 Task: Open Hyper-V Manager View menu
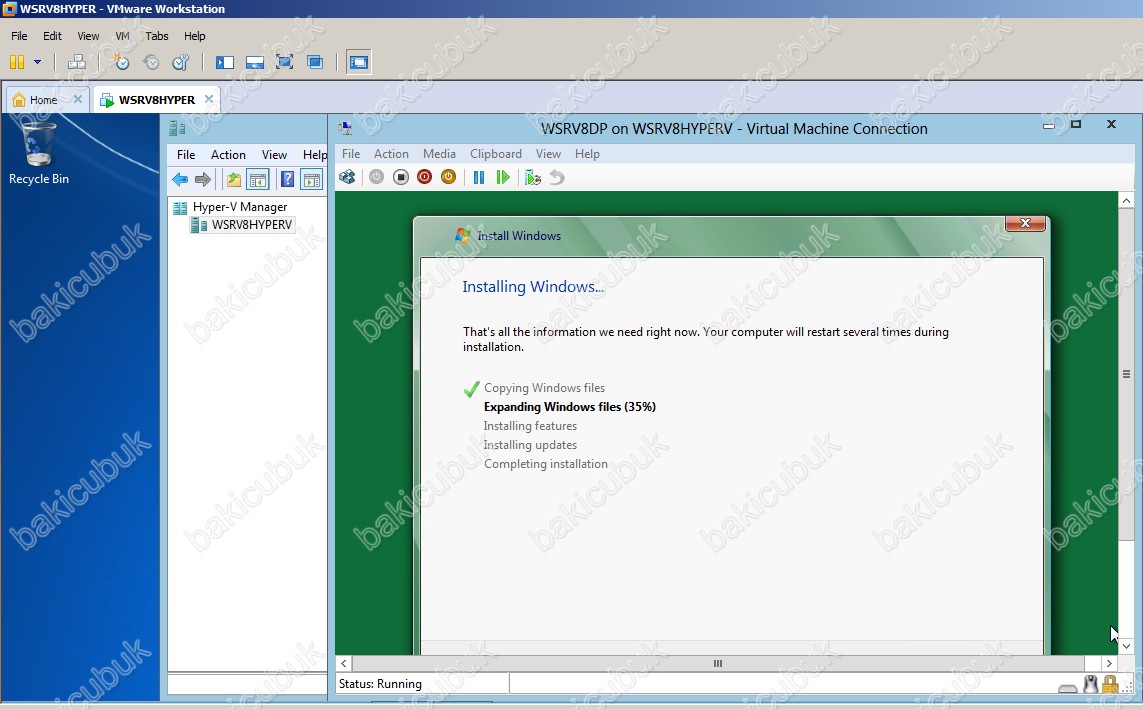click(274, 154)
